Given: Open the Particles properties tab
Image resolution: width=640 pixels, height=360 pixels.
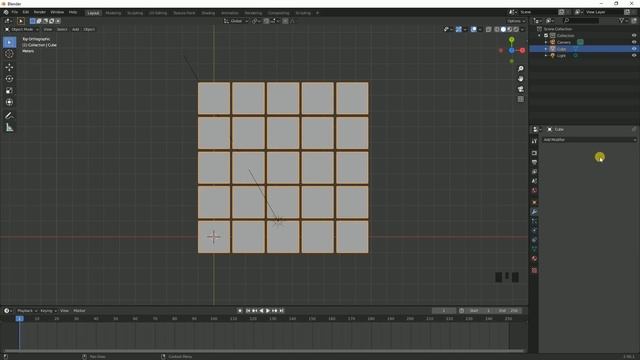Looking at the screenshot, I should [534, 221].
